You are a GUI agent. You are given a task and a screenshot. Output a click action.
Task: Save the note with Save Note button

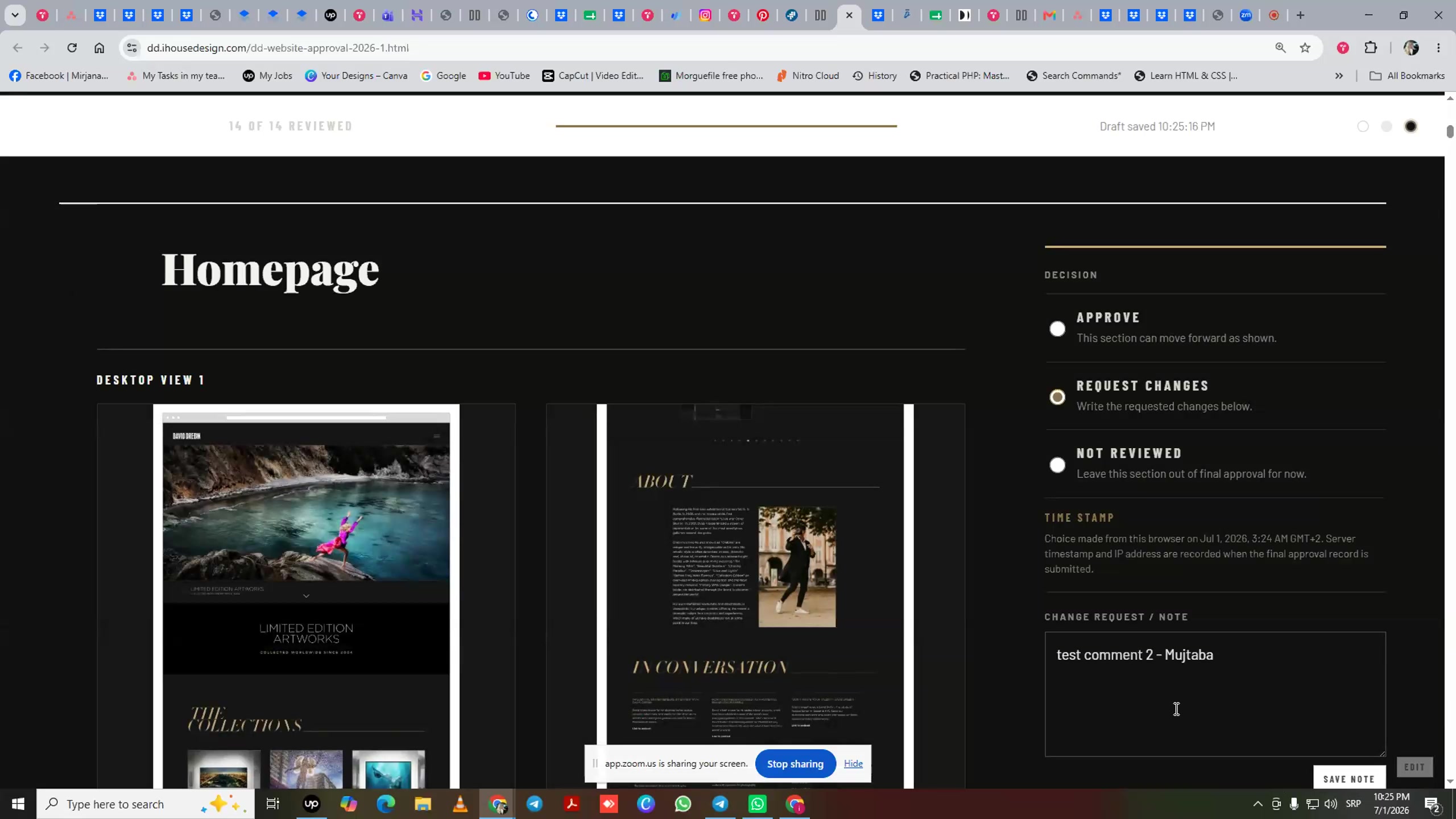tap(1349, 779)
